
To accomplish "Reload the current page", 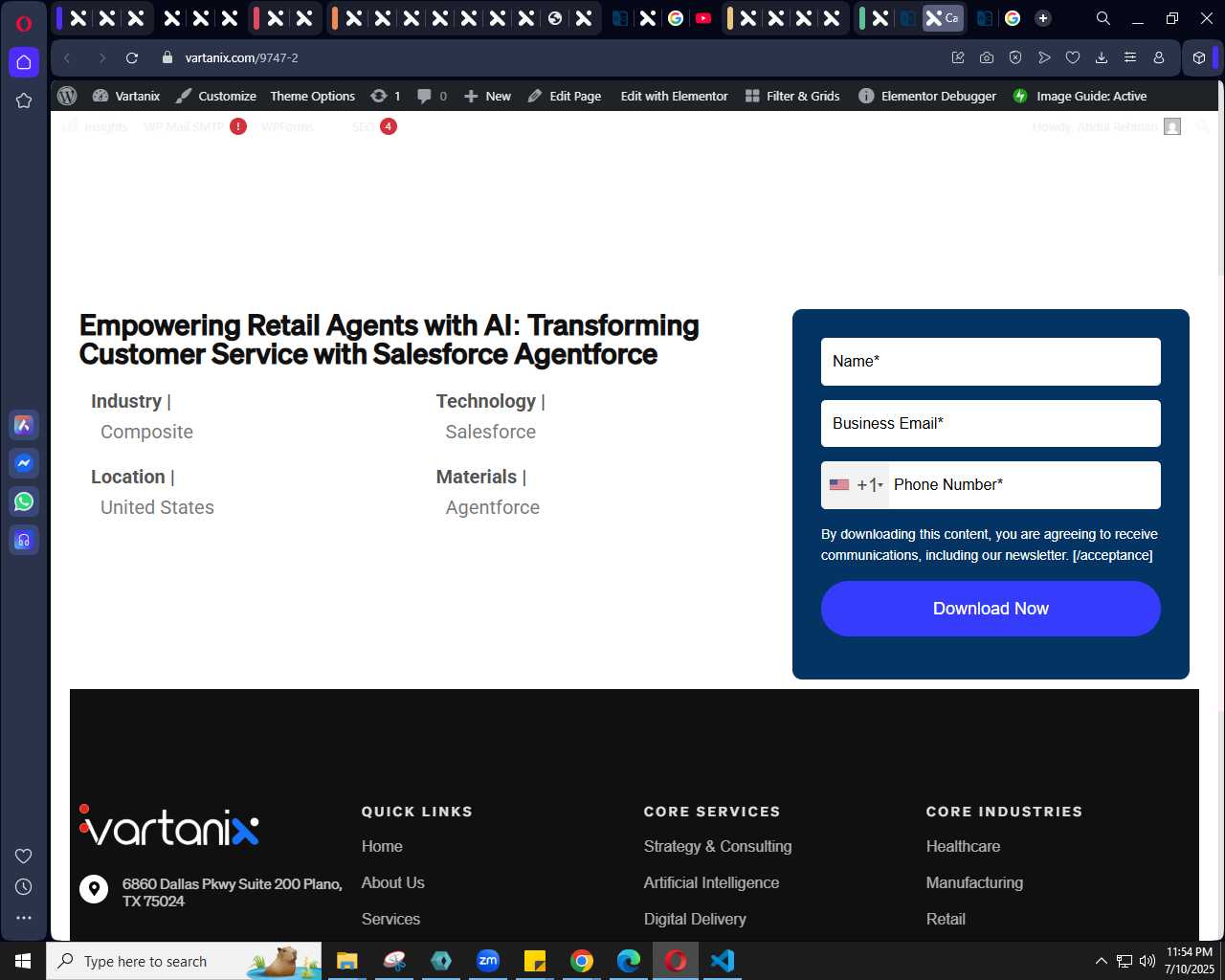I will [x=132, y=58].
